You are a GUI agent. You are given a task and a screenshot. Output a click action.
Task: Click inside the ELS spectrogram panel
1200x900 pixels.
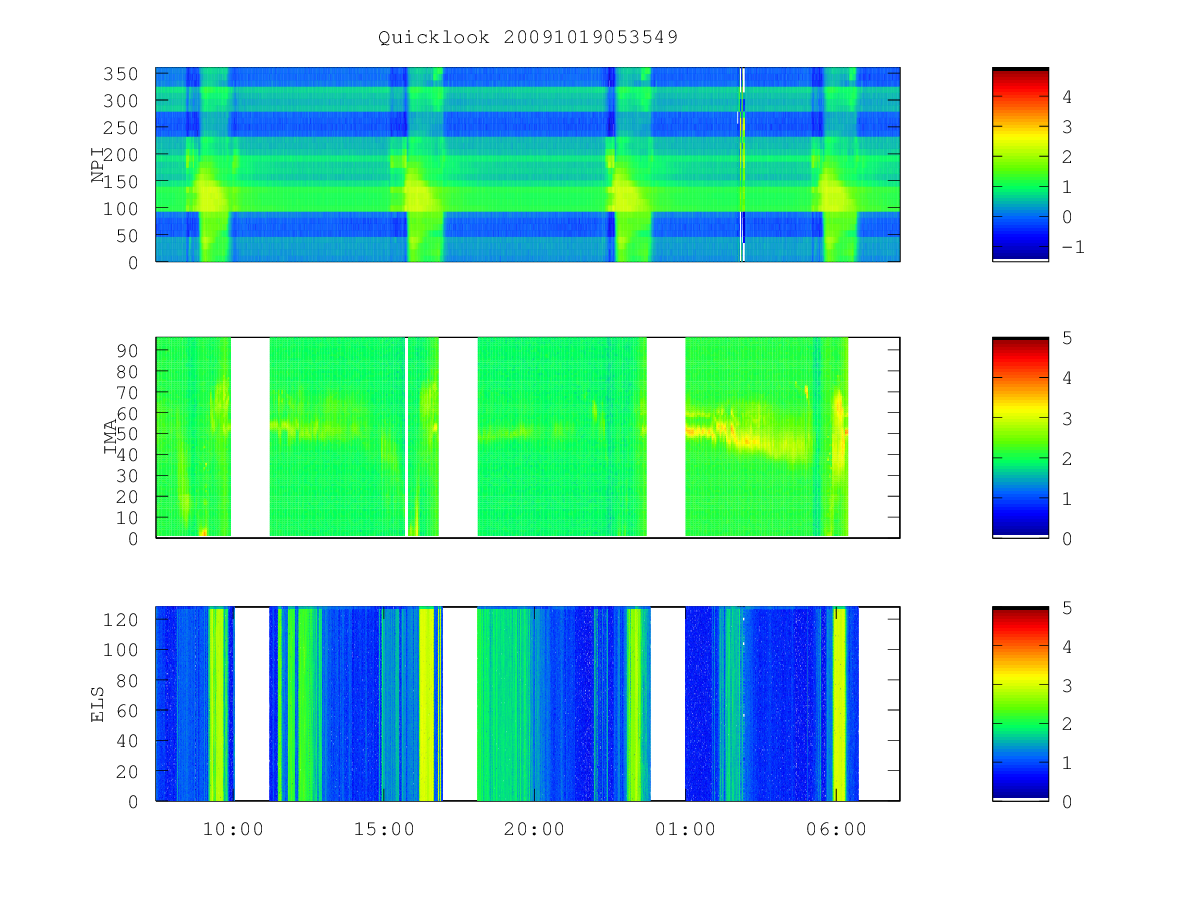coord(528,704)
